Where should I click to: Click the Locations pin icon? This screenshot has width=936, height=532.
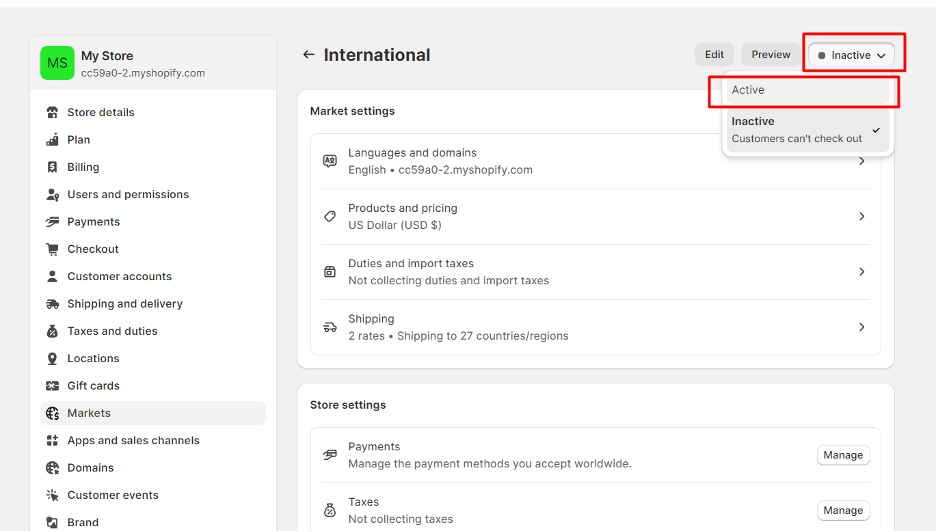click(x=53, y=358)
